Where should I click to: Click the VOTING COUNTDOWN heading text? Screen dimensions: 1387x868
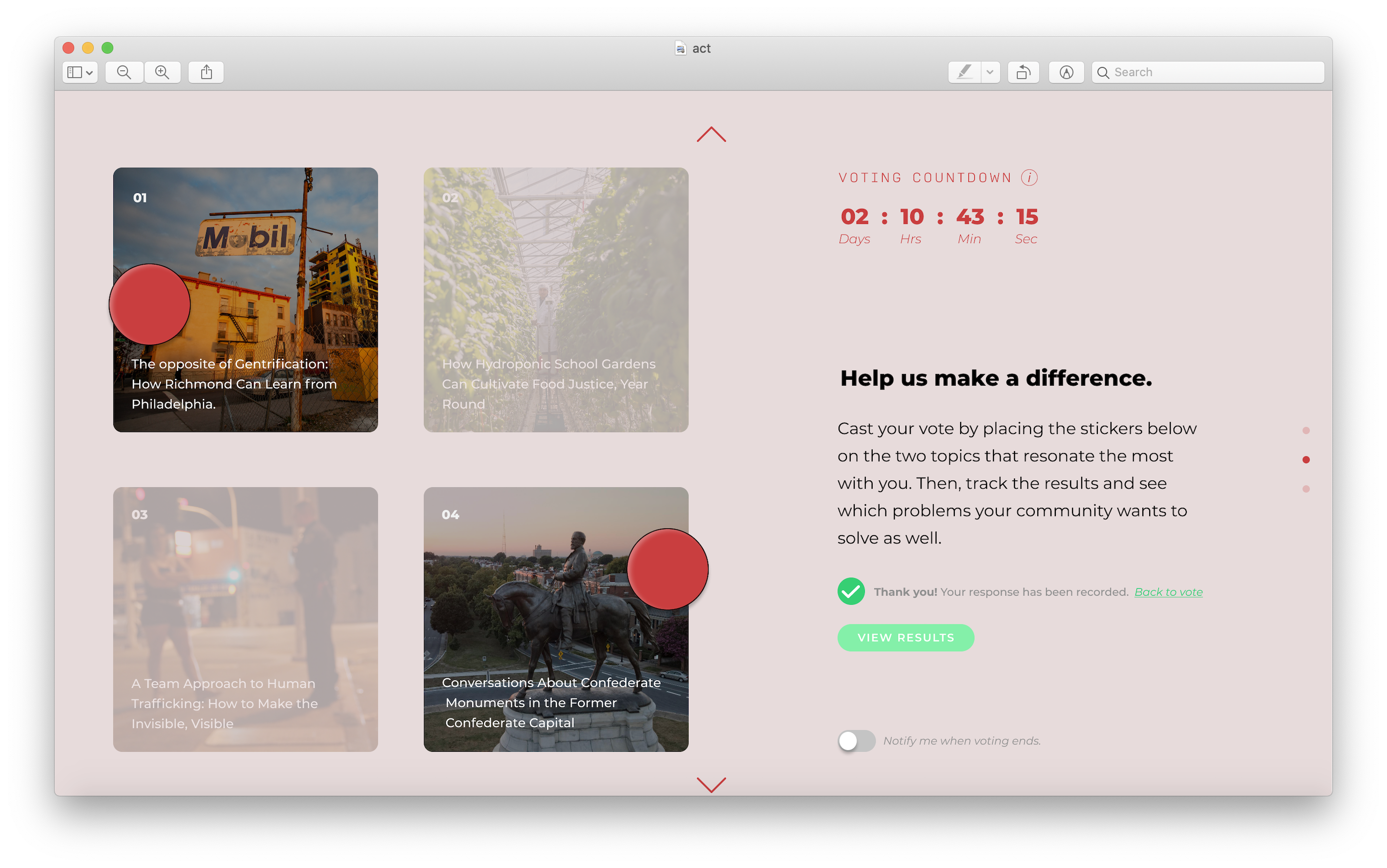(x=925, y=178)
